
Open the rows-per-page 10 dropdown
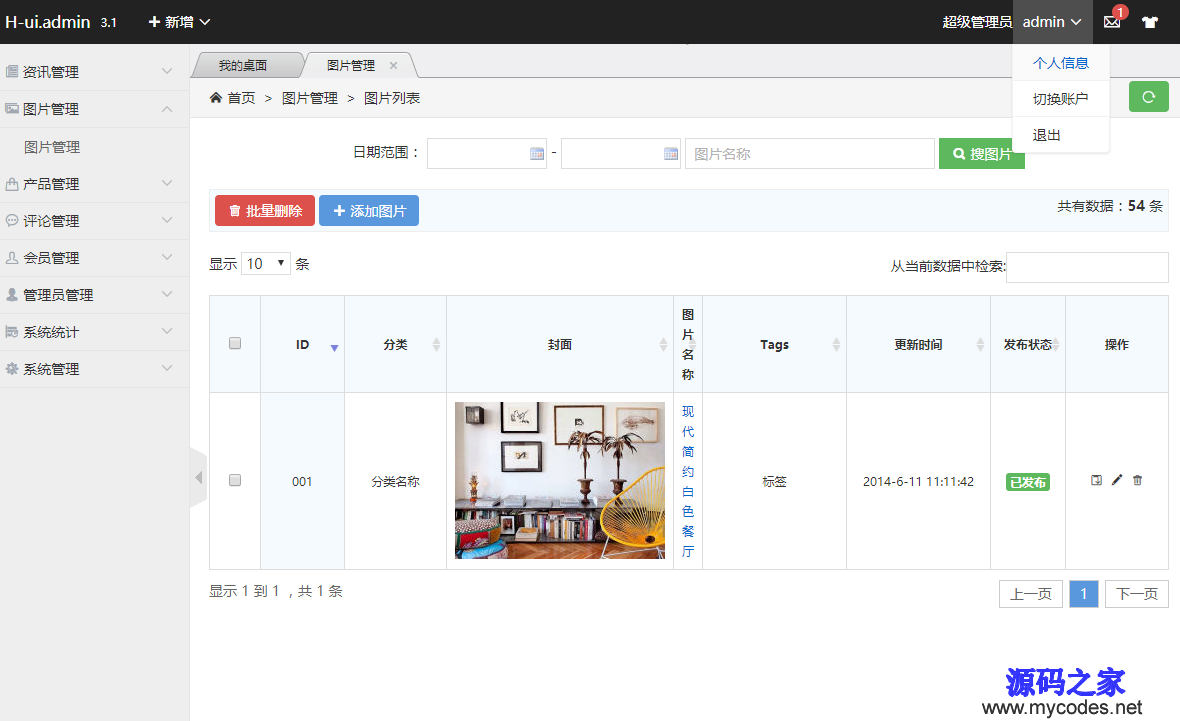[x=266, y=263]
